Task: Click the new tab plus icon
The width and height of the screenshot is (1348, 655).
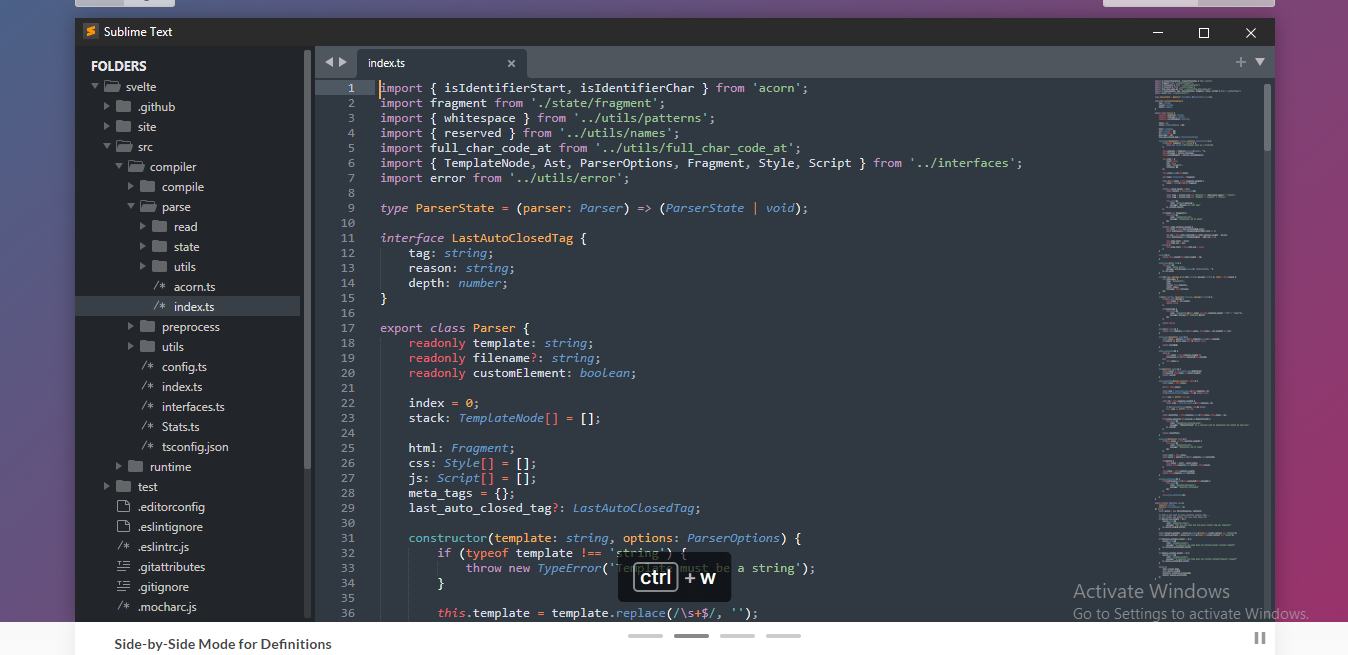Action: point(1241,62)
